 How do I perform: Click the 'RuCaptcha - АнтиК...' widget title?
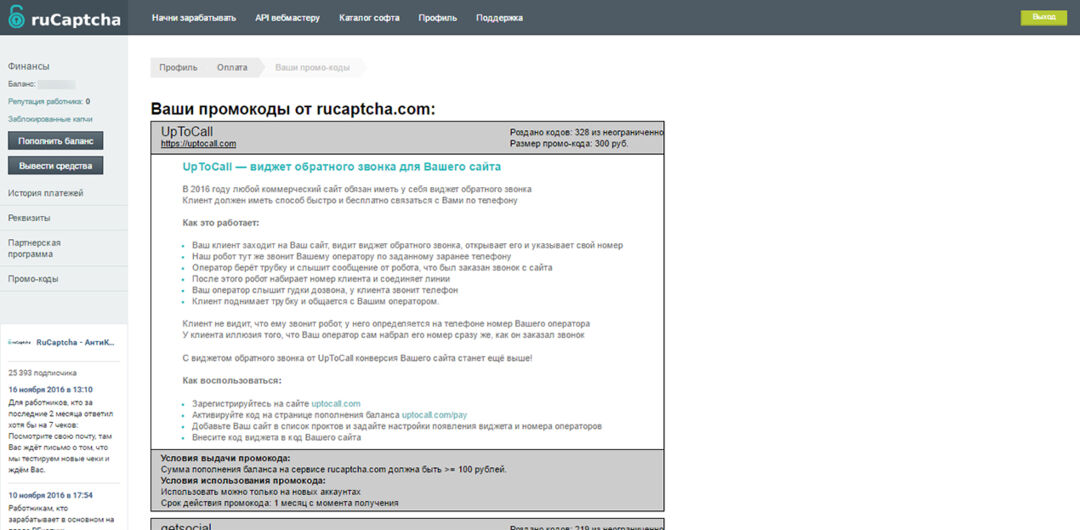click(76, 342)
